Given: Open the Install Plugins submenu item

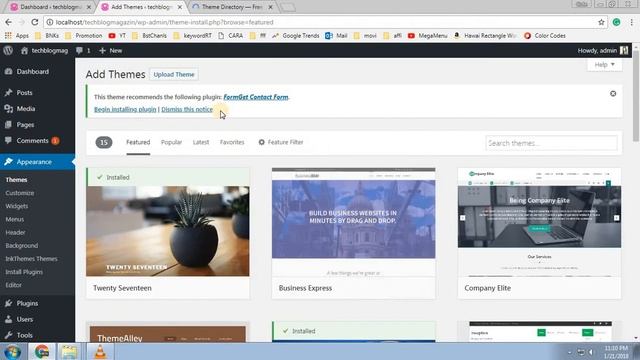Looking at the screenshot, I should click(x=24, y=272).
